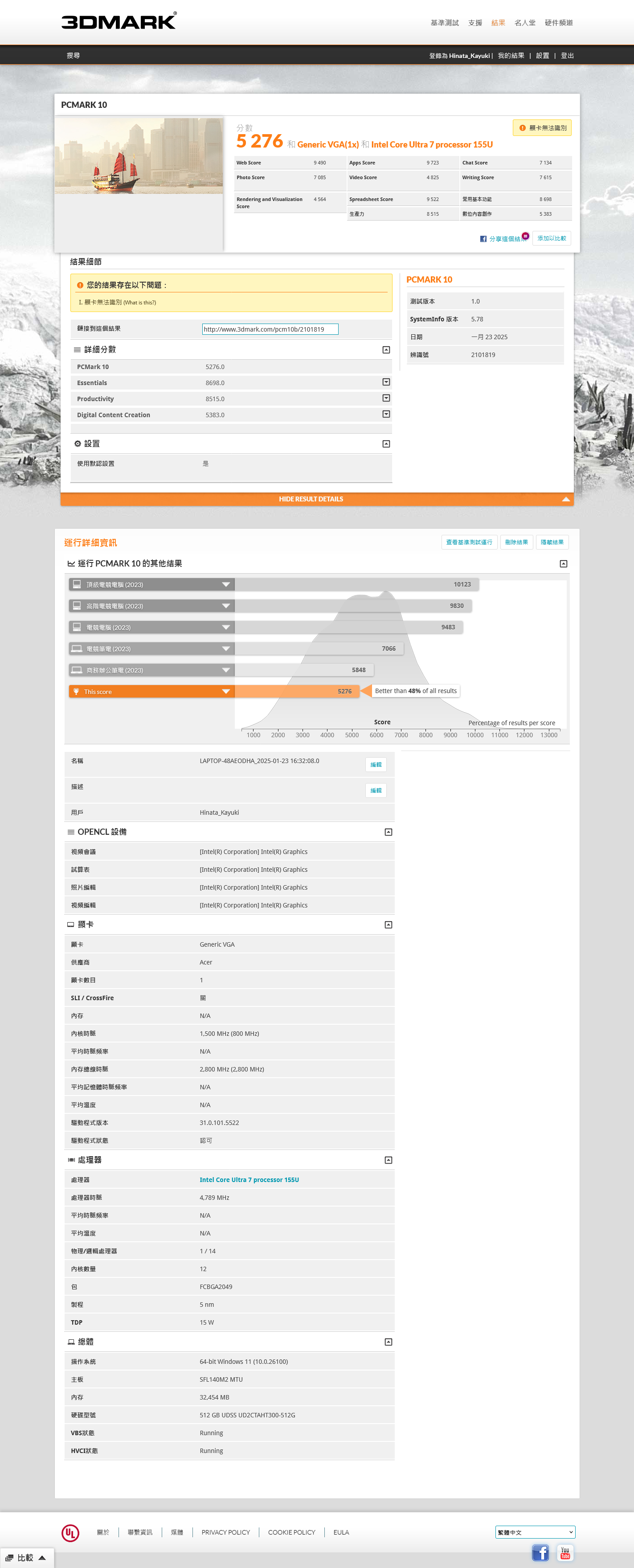The height and width of the screenshot is (1568, 634).
Task: Click 查看基準測試運行 button
Action: [469, 542]
